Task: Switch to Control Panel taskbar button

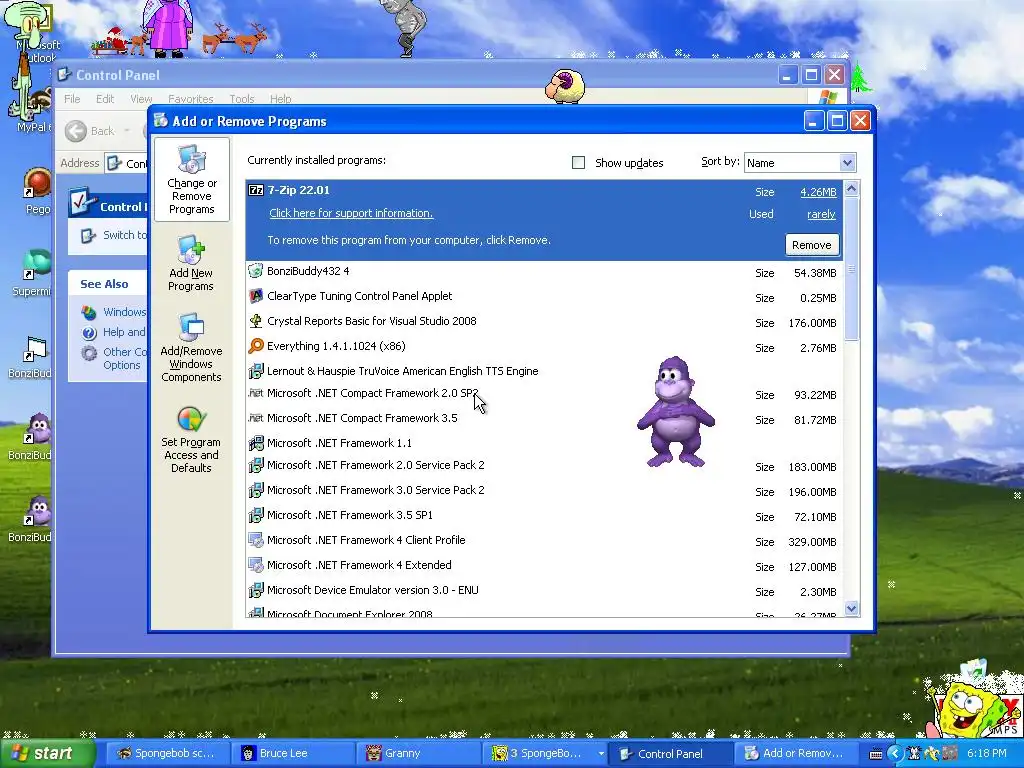Action: click(x=669, y=754)
